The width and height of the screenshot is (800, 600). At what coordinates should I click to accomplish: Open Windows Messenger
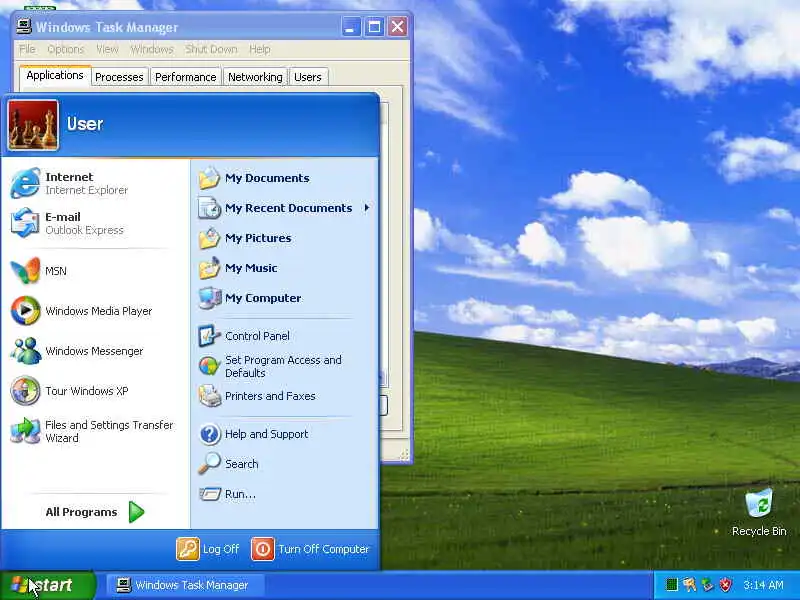[95, 351]
